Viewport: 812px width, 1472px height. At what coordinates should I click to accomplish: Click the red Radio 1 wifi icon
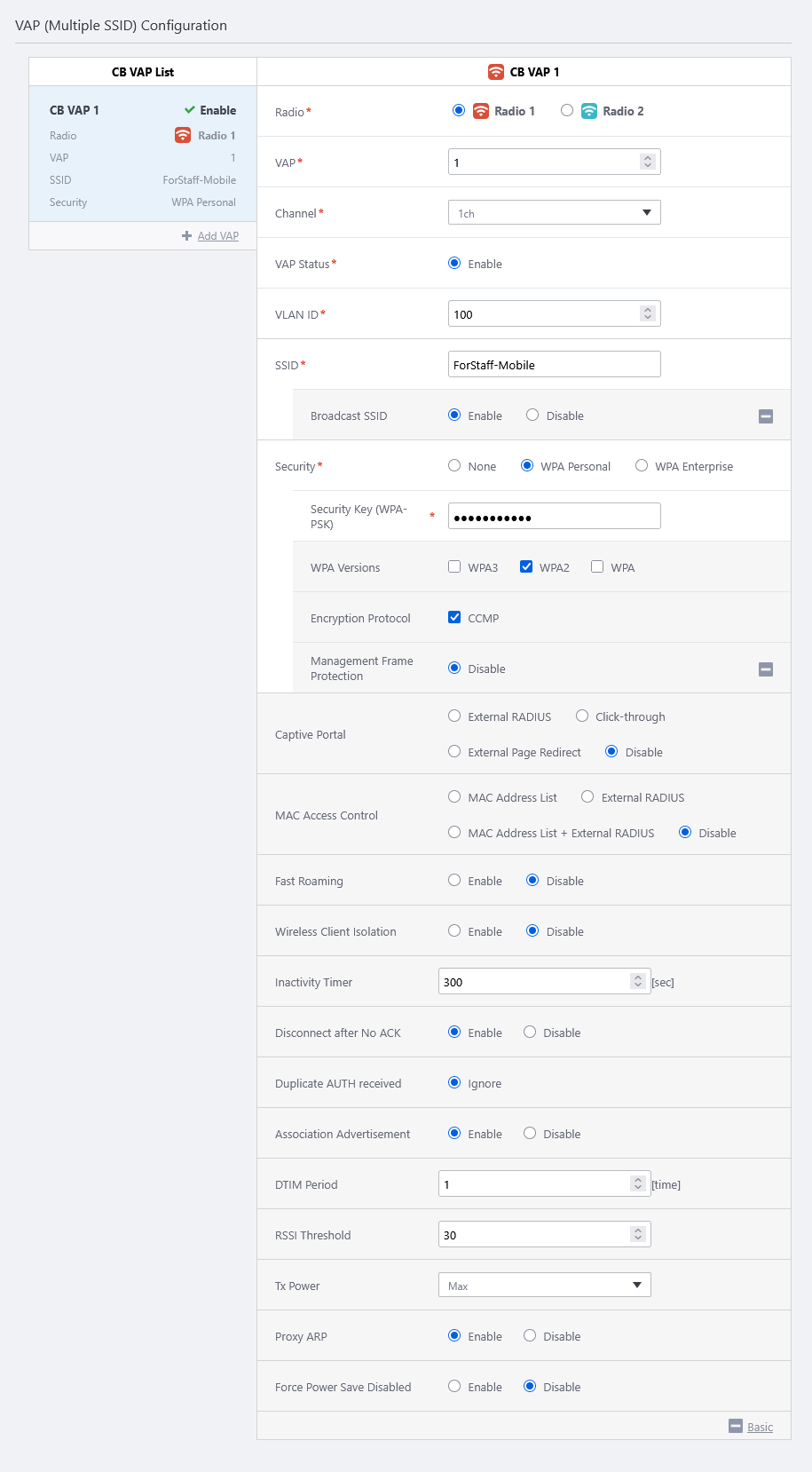coord(481,111)
